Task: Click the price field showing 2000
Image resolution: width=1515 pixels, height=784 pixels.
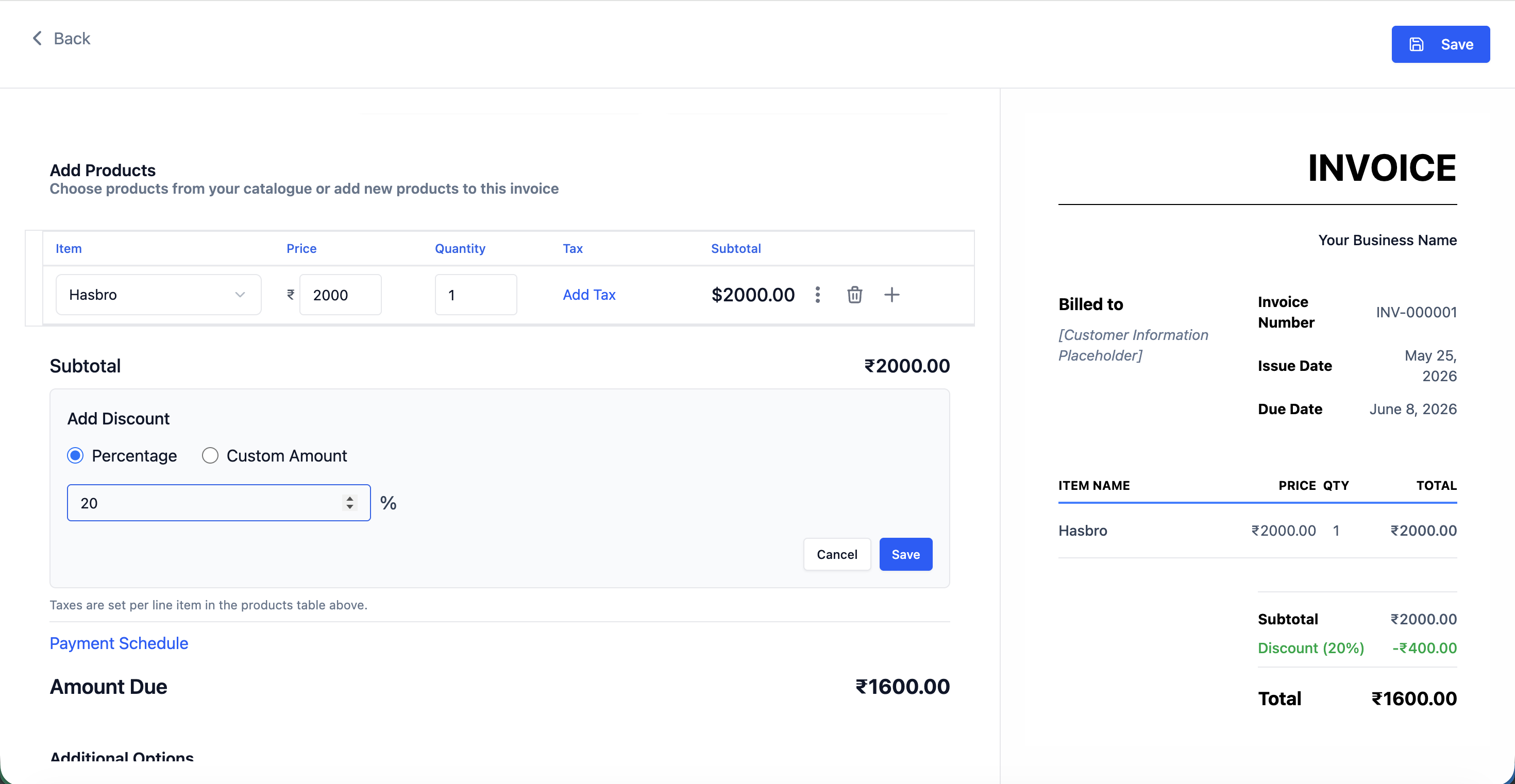Action: (341, 295)
